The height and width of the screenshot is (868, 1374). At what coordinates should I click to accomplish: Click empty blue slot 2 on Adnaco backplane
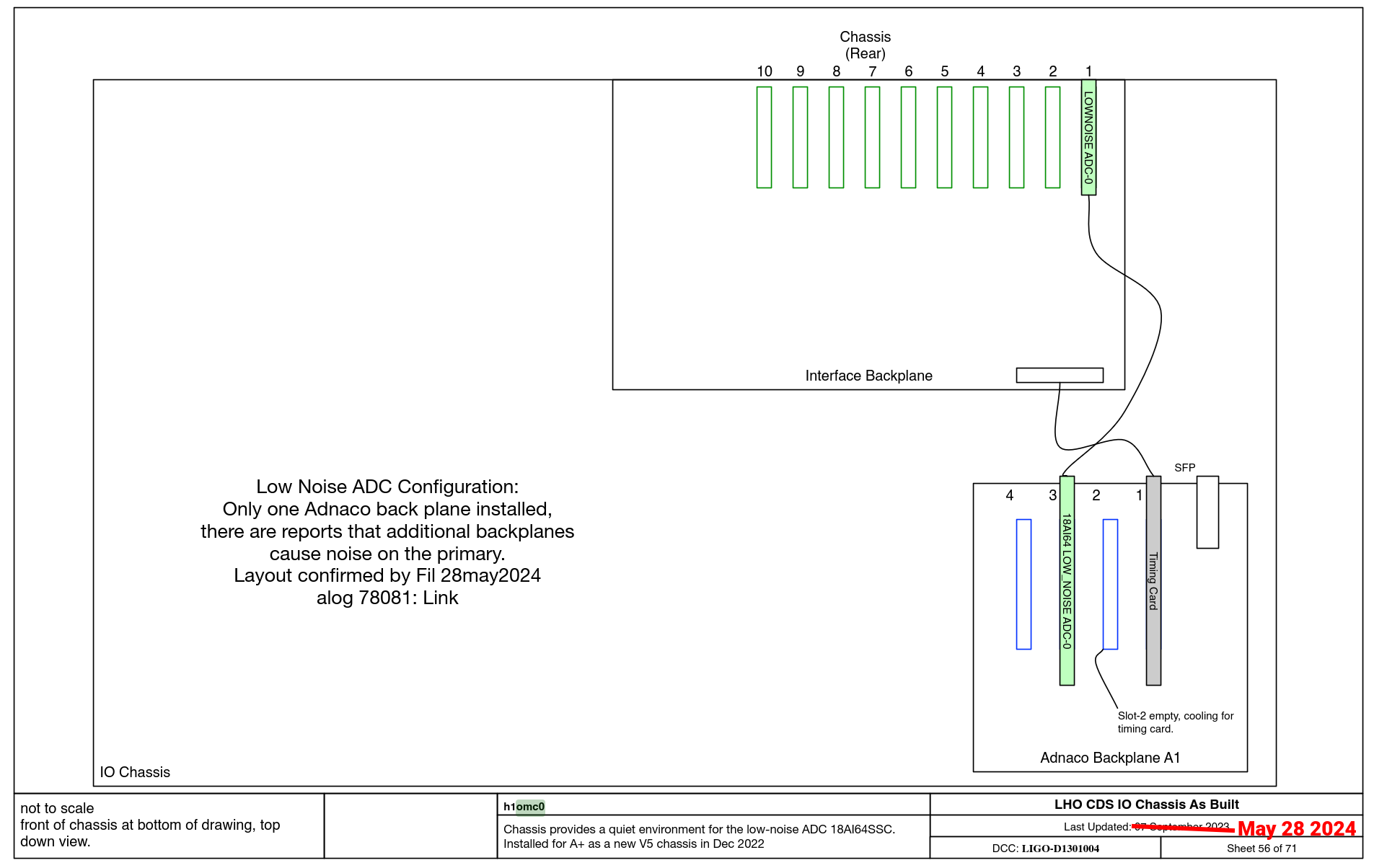click(x=1110, y=584)
